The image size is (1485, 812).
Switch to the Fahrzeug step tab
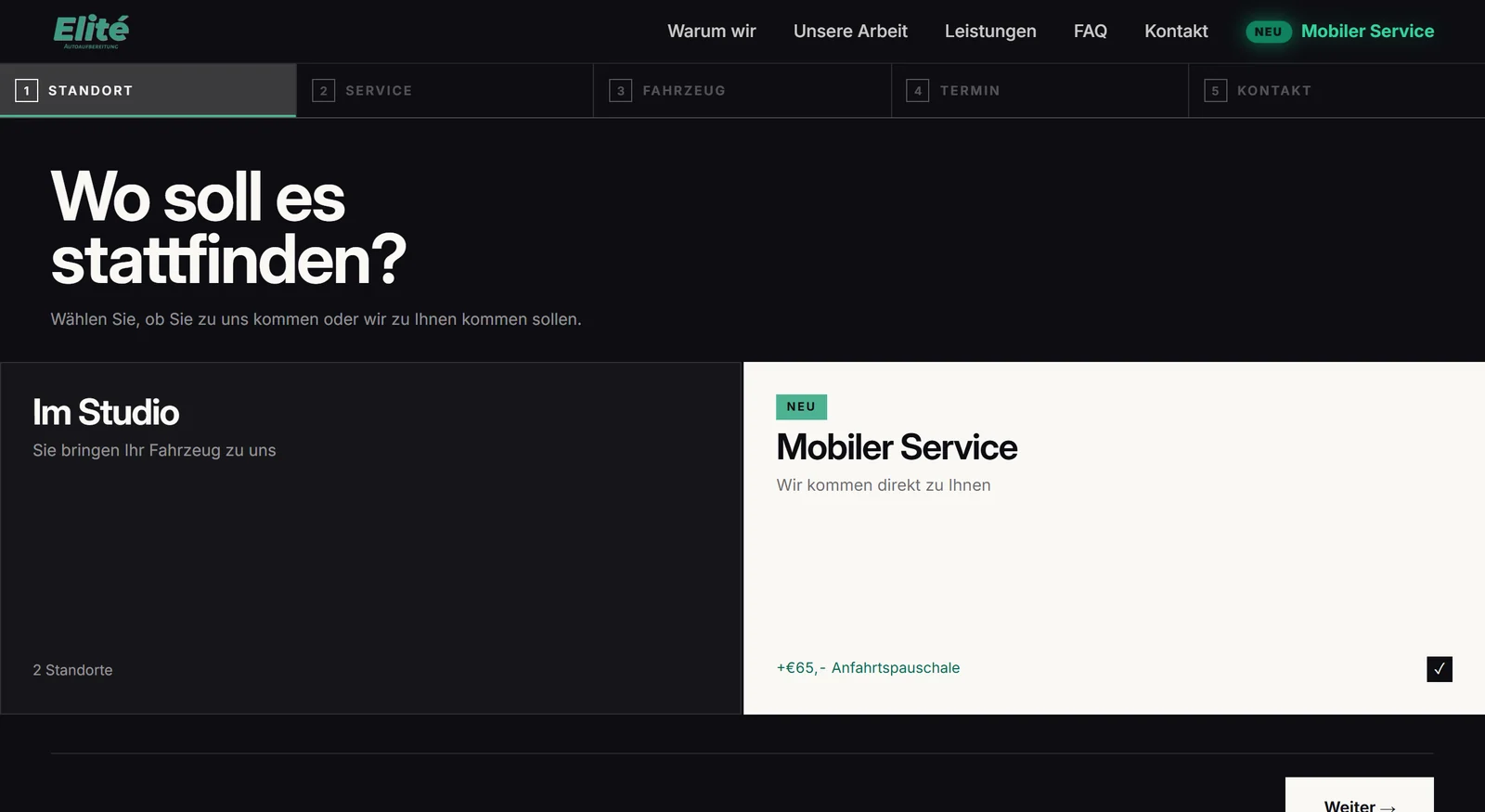pos(742,90)
